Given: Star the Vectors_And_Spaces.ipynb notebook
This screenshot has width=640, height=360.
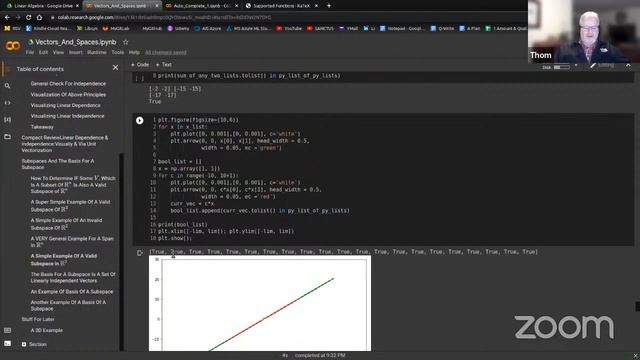Looking at the screenshot, I should [126, 42].
